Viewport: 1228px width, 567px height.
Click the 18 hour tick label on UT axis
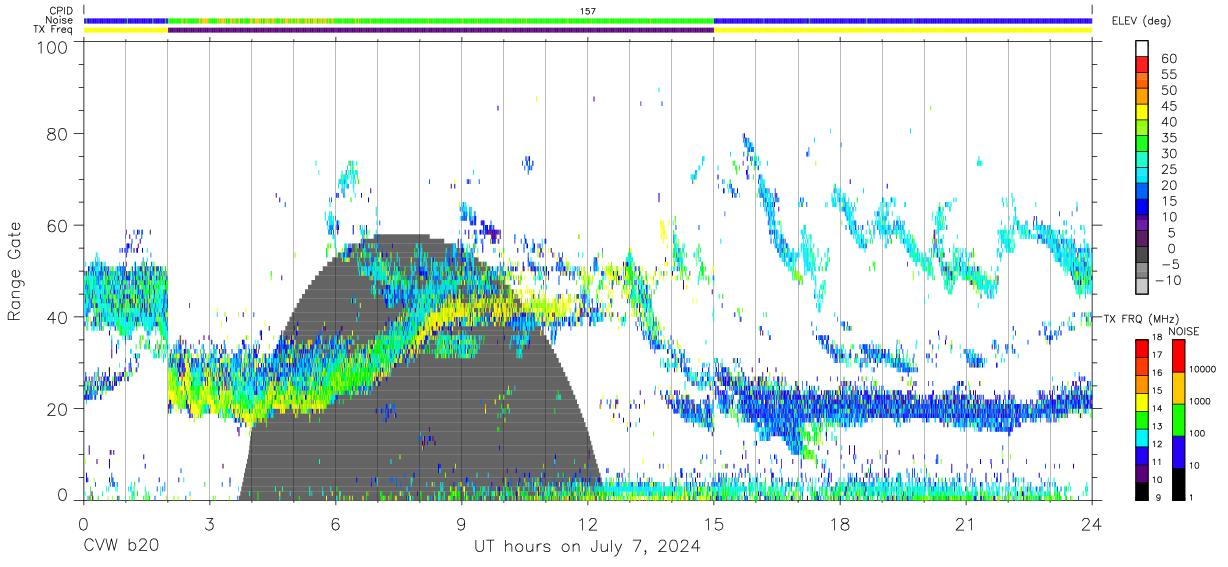[x=839, y=523]
